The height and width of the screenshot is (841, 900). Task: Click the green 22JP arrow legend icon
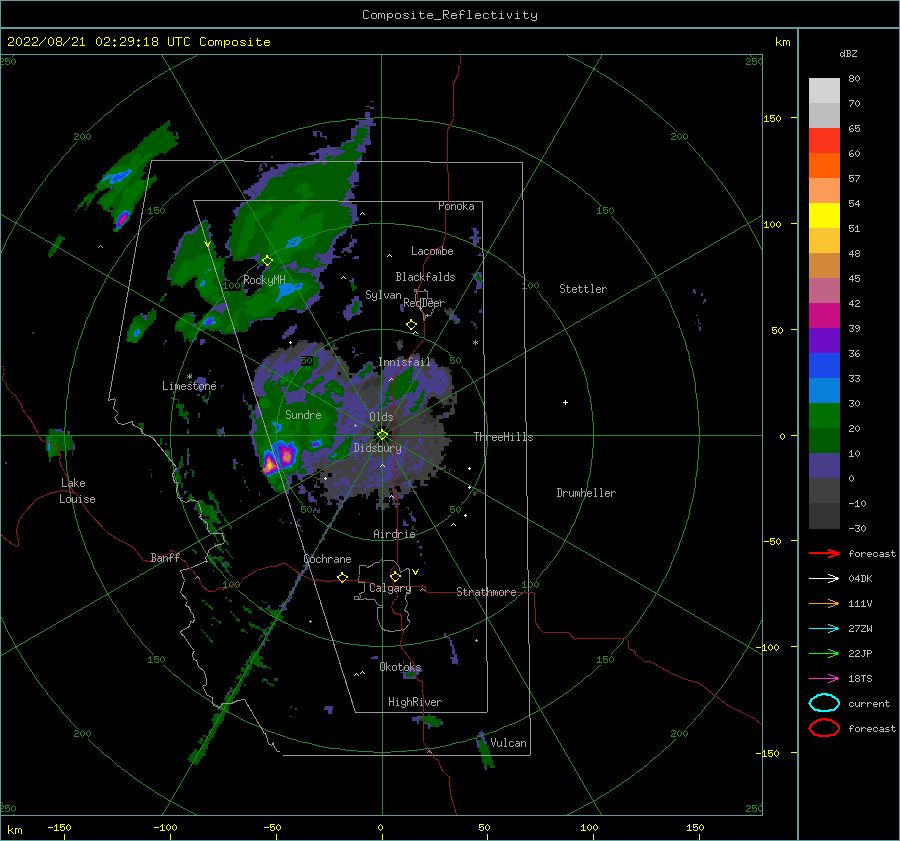[824, 653]
